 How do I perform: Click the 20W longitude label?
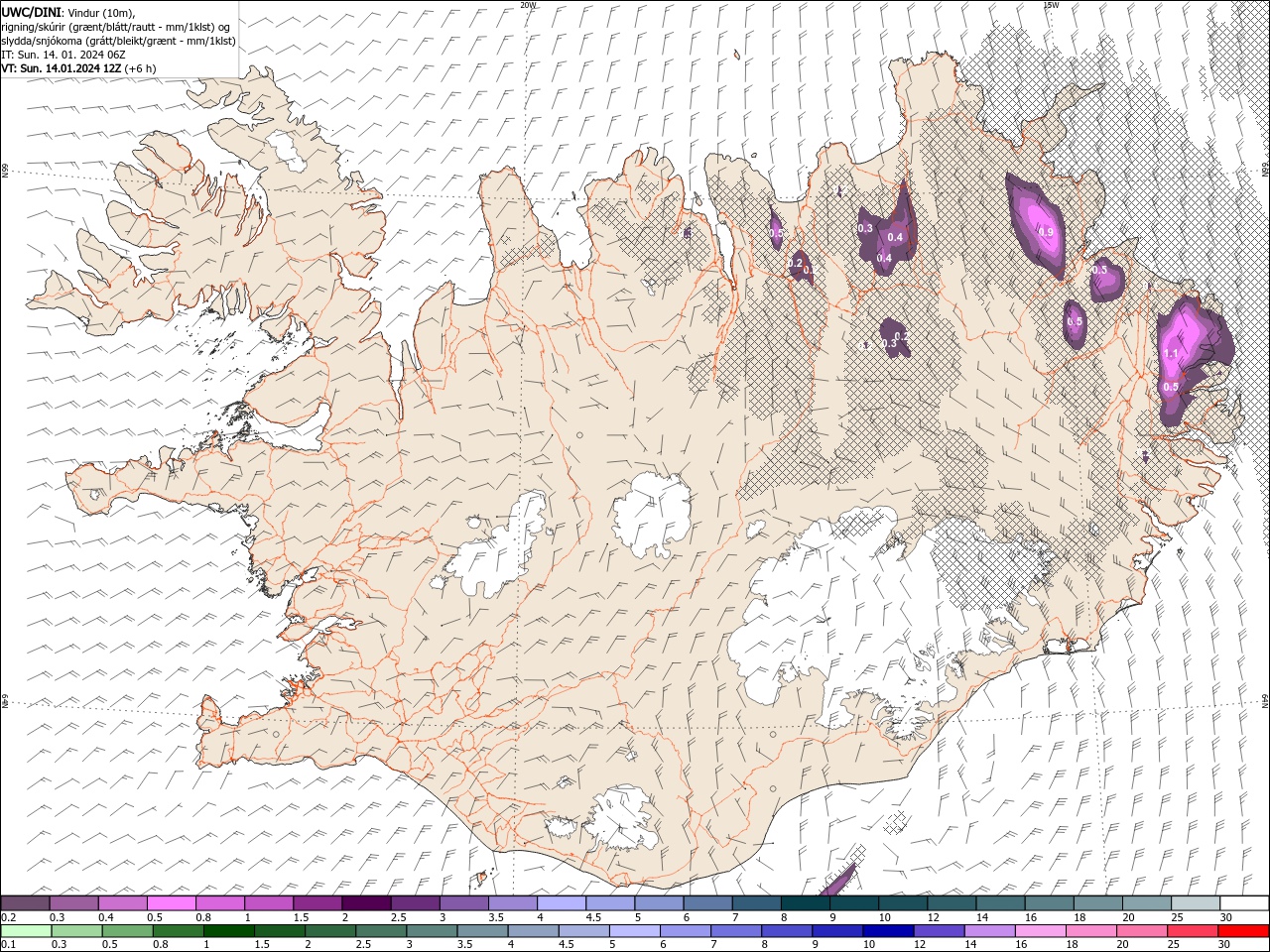coord(528,5)
